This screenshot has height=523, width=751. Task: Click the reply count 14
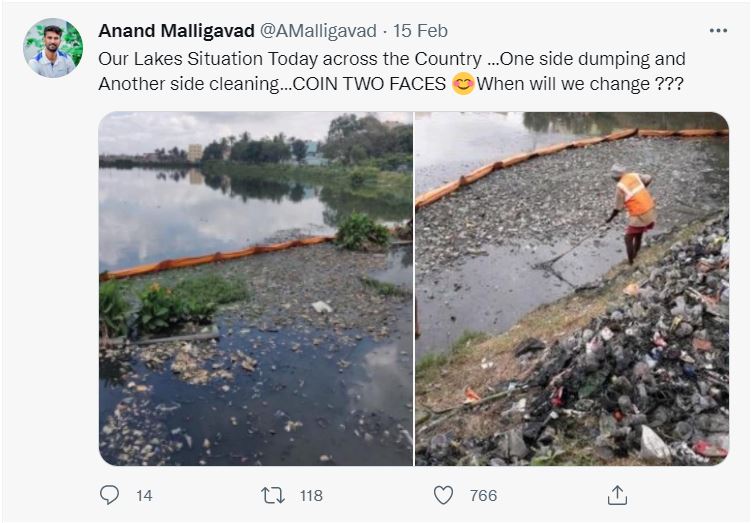144,495
